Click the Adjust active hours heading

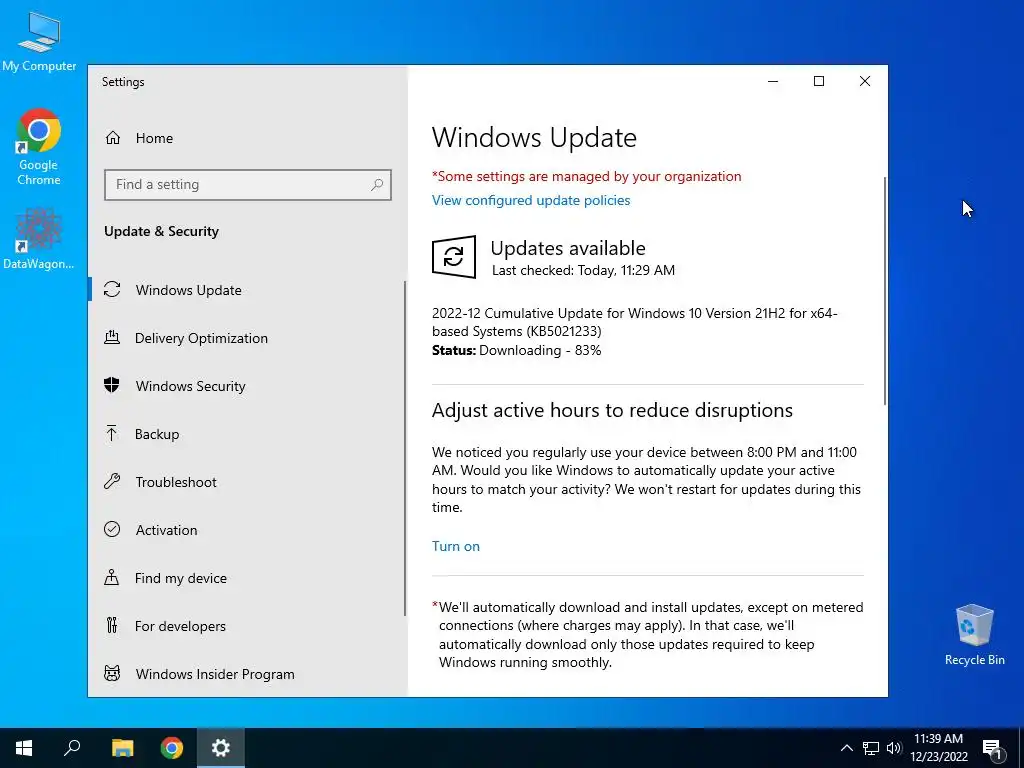coord(612,410)
